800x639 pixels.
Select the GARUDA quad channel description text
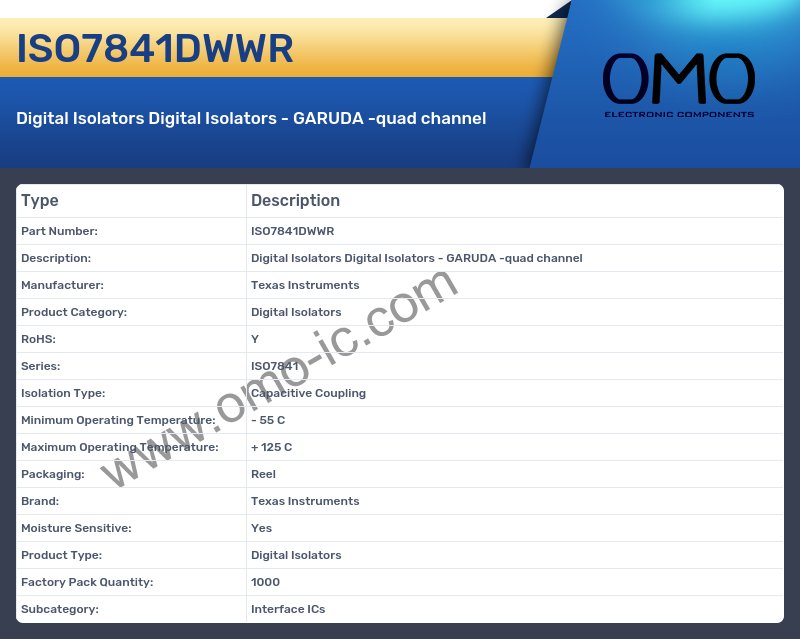pyautogui.click(x=416, y=258)
